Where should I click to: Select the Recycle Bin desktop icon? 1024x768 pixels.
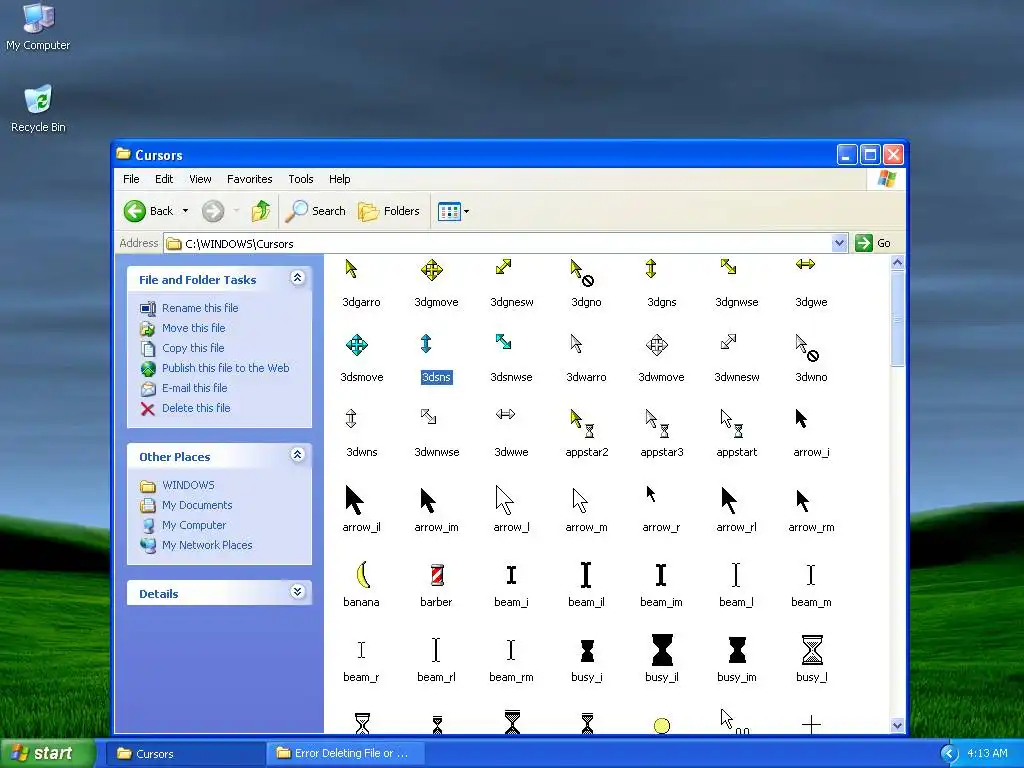[38, 108]
